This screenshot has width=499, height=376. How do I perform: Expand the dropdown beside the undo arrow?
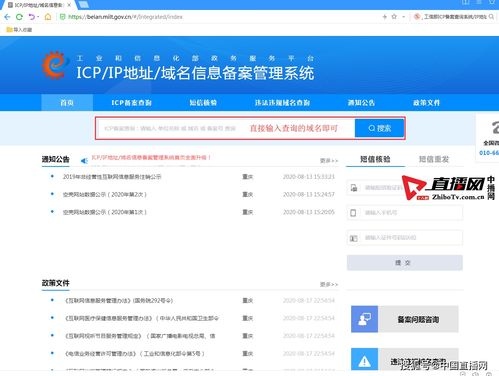tap(38, 17)
